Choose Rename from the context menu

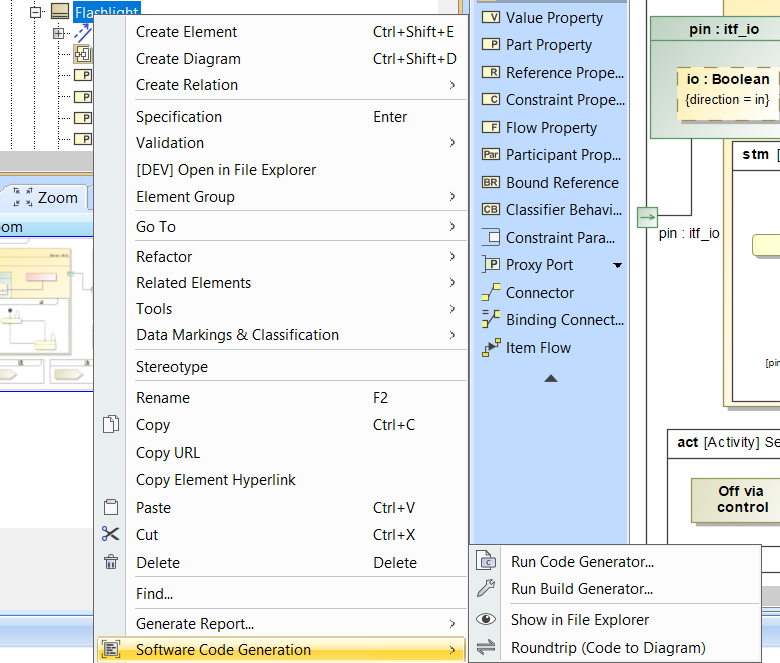point(163,398)
